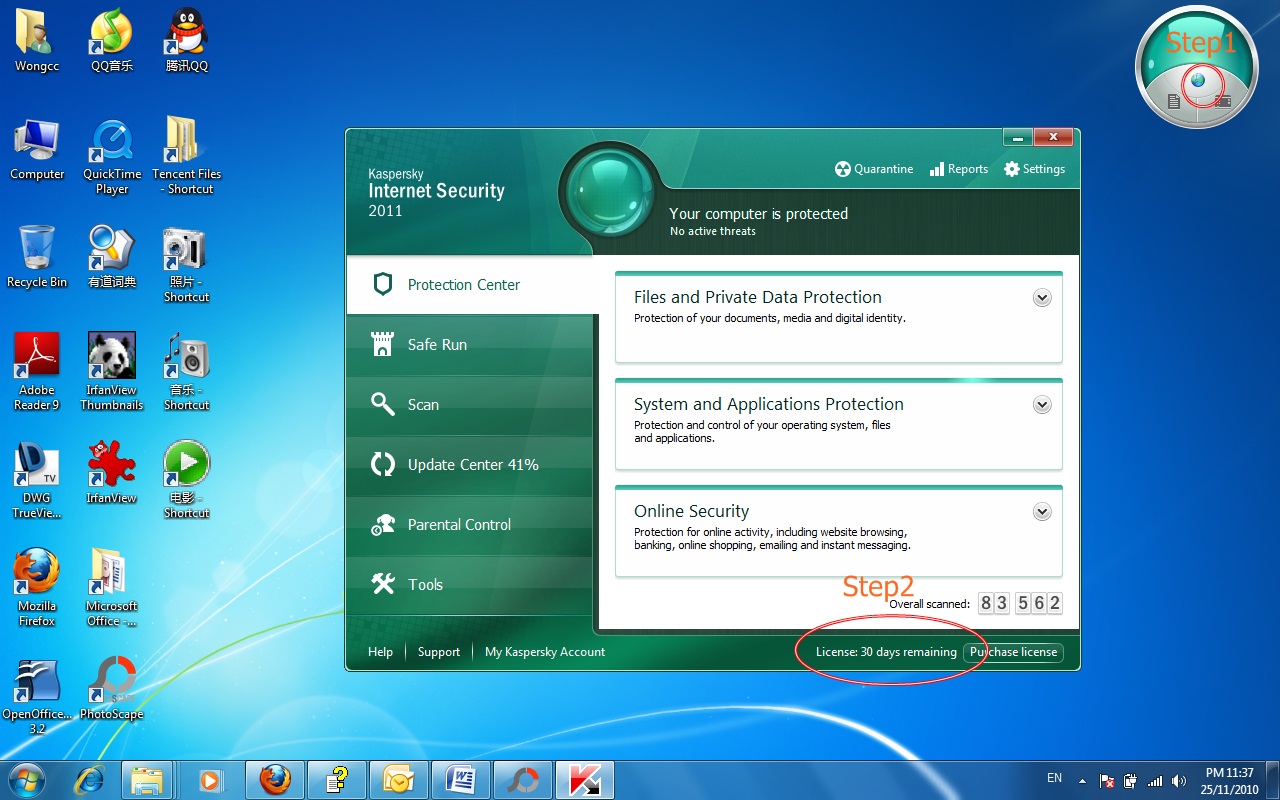Viewport: 1280px width, 800px height.
Task: Select the IrfanView Thumbnails panda shortcut
Action: [112, 371]
